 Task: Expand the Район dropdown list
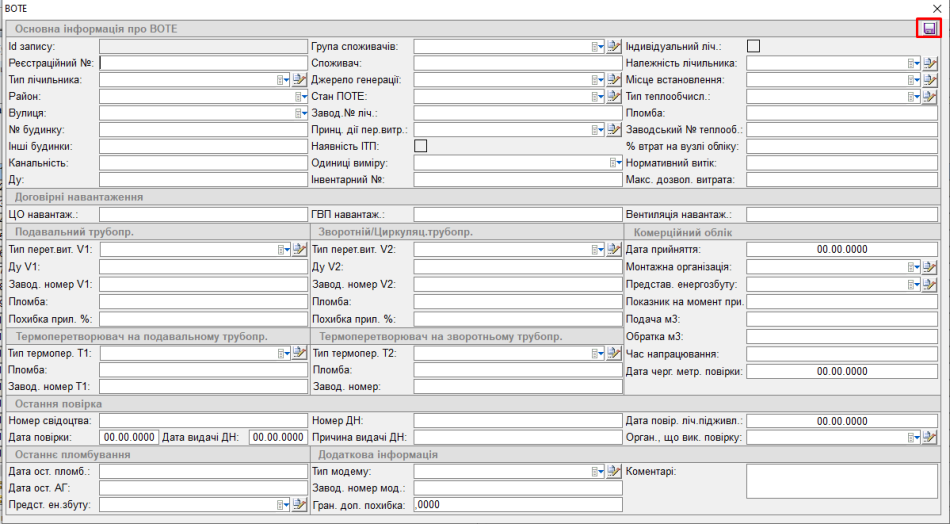(x=301, y=97)
